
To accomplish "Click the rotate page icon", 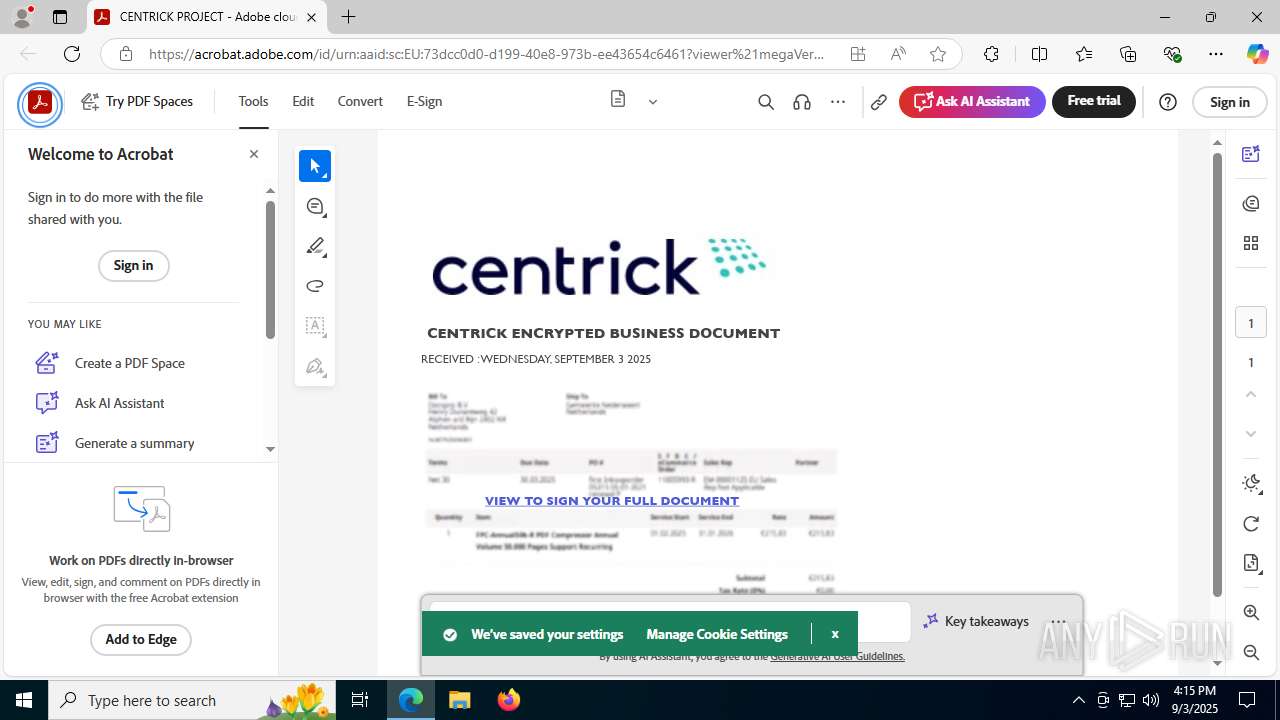I will tap(1251, 524).
